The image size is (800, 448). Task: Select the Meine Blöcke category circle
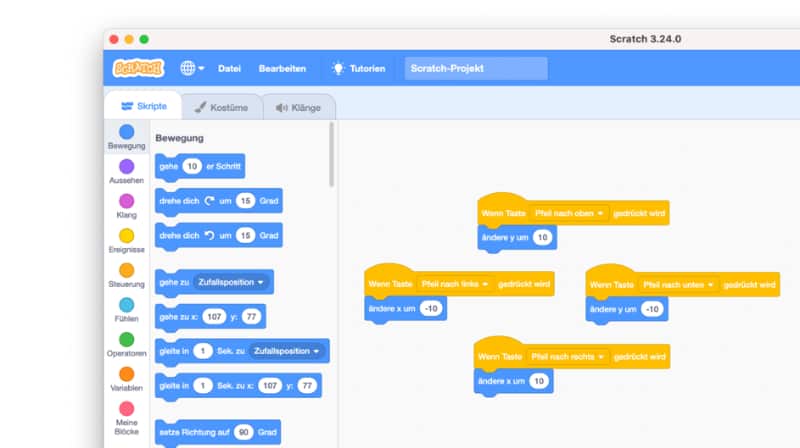tap(127, 409)
